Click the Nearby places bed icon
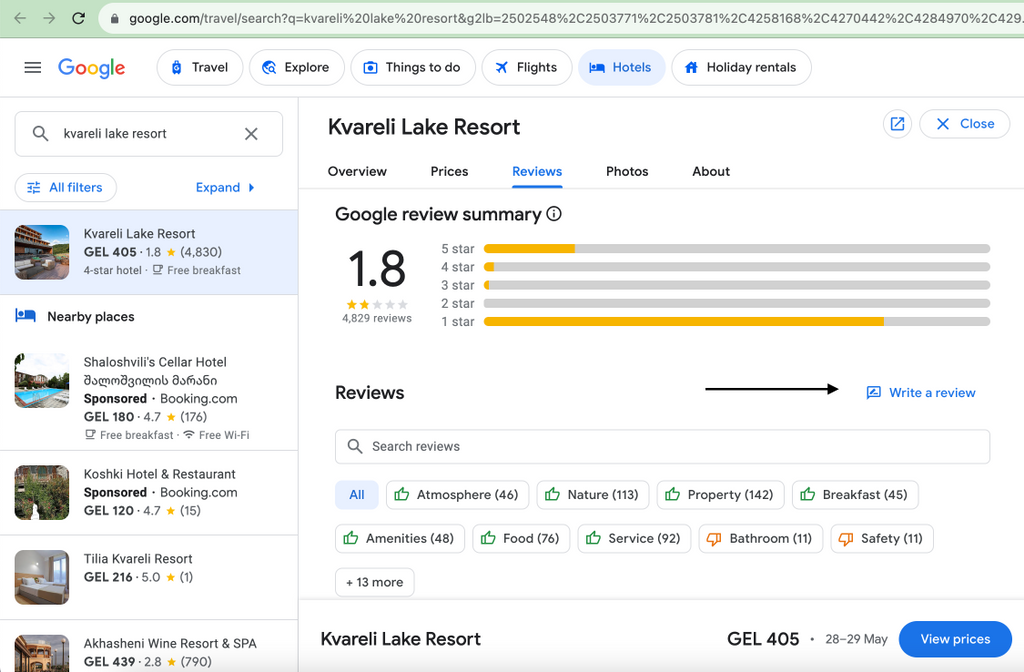Screen dimensions: 1024x672 pyautogui.click(x=25, y=316)
